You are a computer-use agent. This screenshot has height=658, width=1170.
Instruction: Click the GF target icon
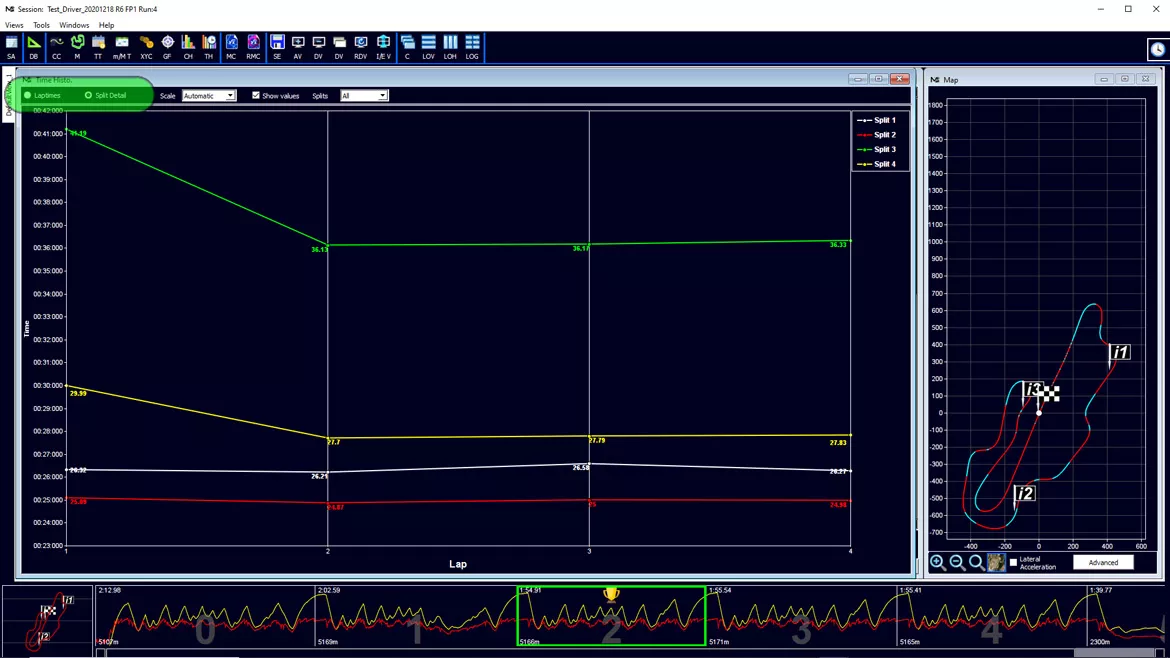coord(167,46)
